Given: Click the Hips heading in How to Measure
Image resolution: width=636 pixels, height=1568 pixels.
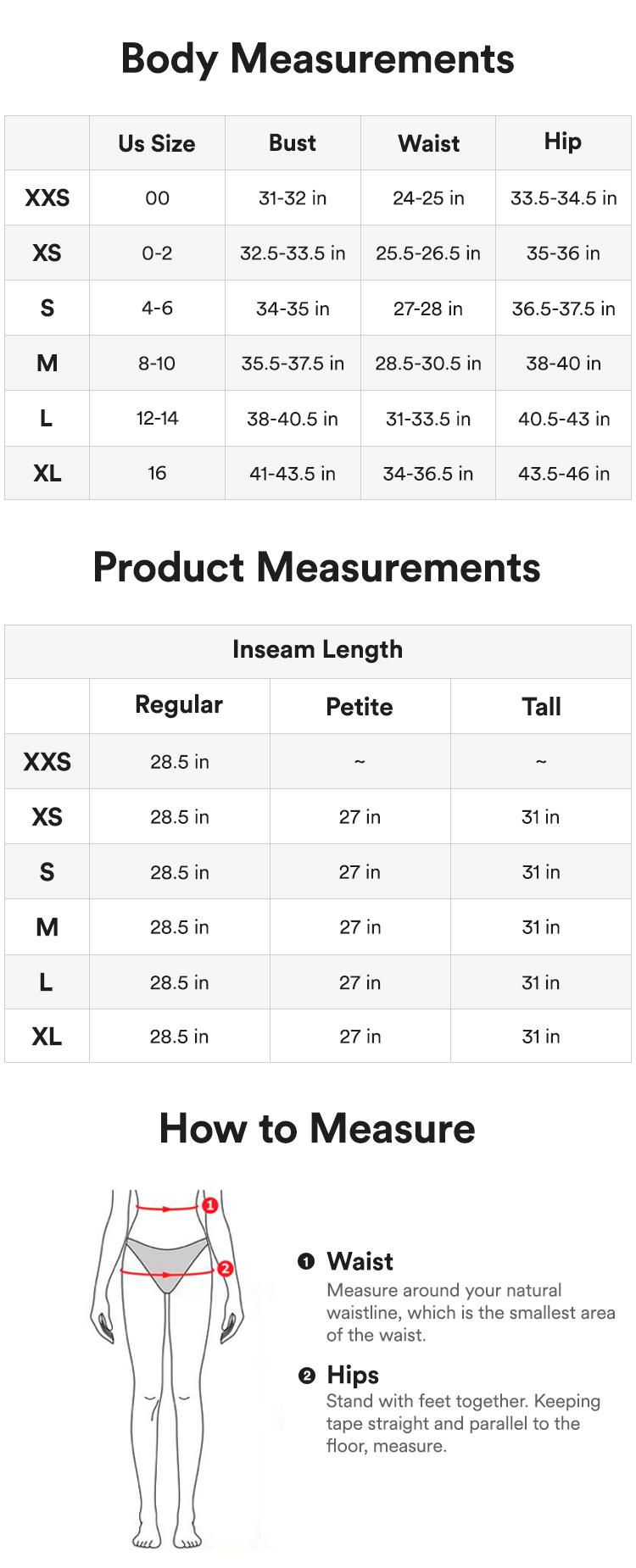Looking at the screenshot, I should 353,1376.
